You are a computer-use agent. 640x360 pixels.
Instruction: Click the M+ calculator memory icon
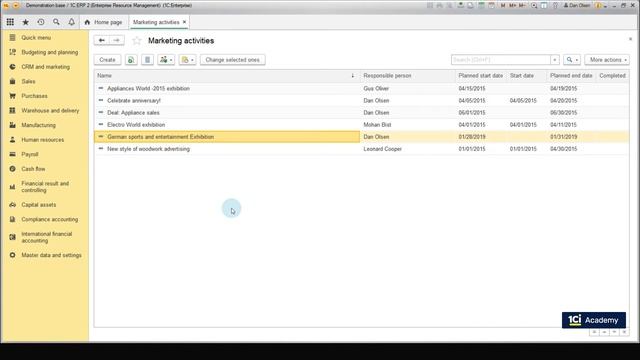point(513,5)
